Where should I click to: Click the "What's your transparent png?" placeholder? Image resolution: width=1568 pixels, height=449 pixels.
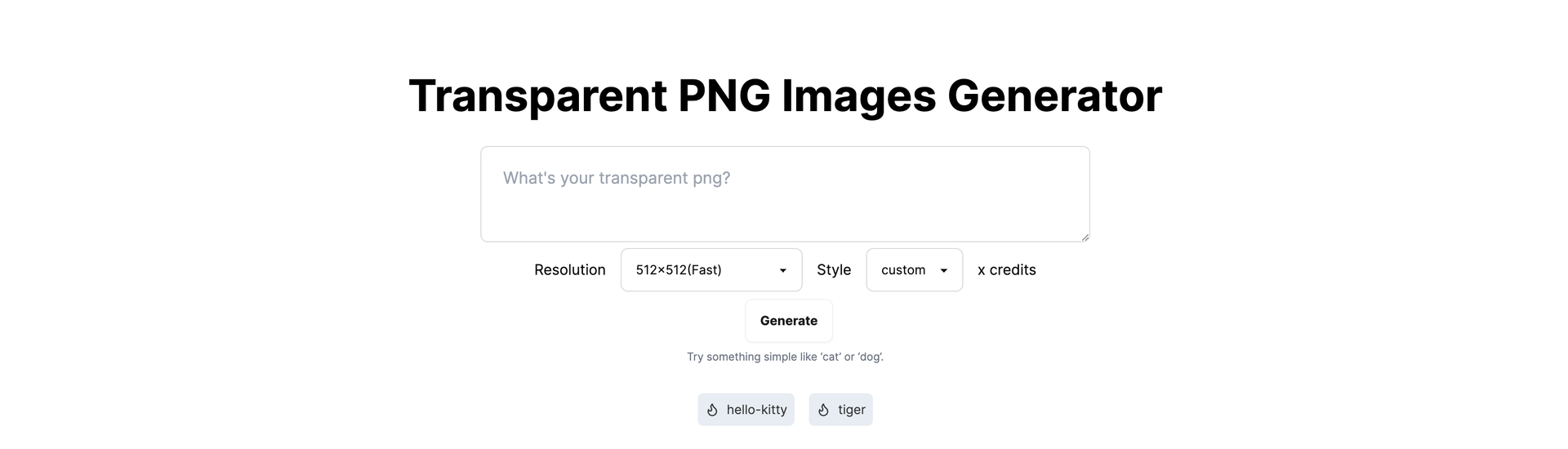pos(617,178)
